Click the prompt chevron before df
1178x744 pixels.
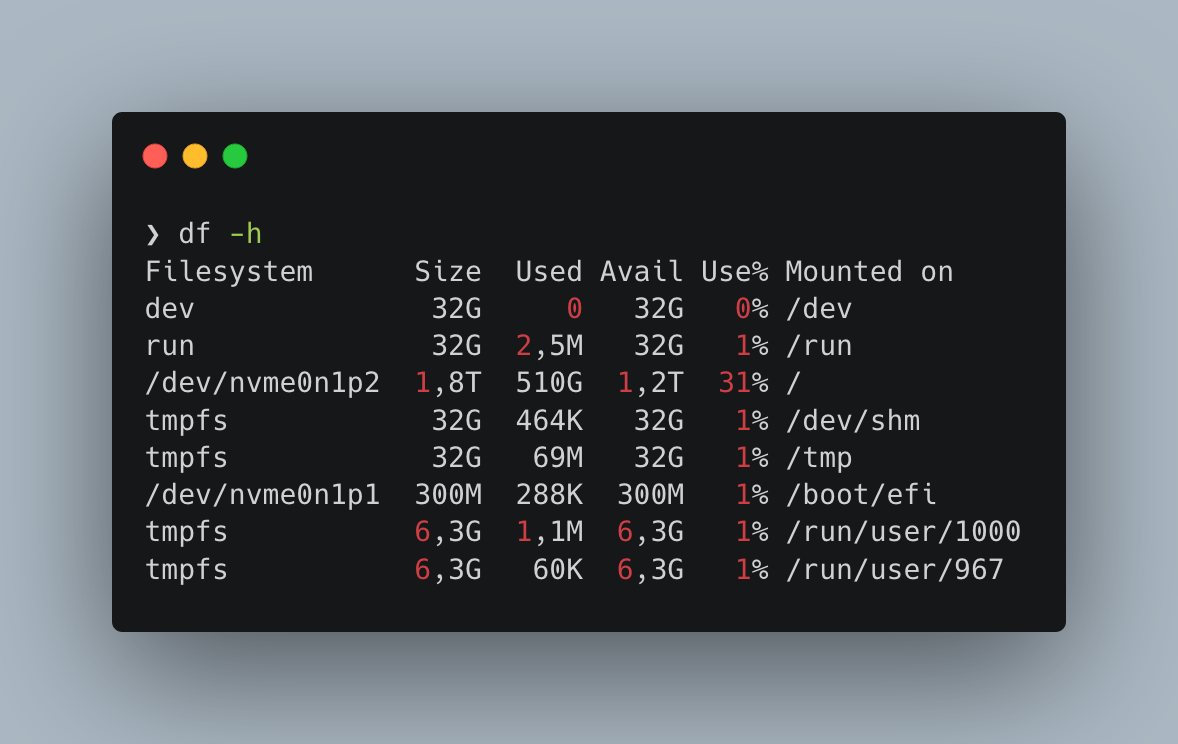pyautogui.click(x=153, y=234)
